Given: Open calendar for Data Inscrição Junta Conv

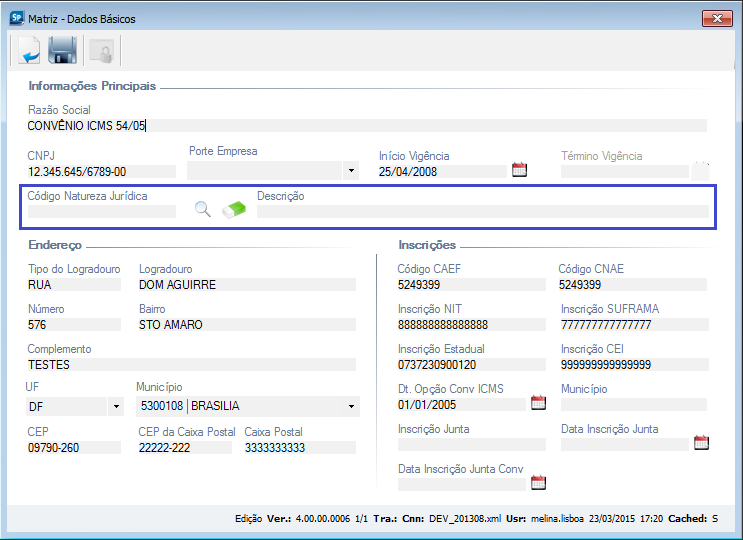Looking at the screenshot, I should point(538,483).
